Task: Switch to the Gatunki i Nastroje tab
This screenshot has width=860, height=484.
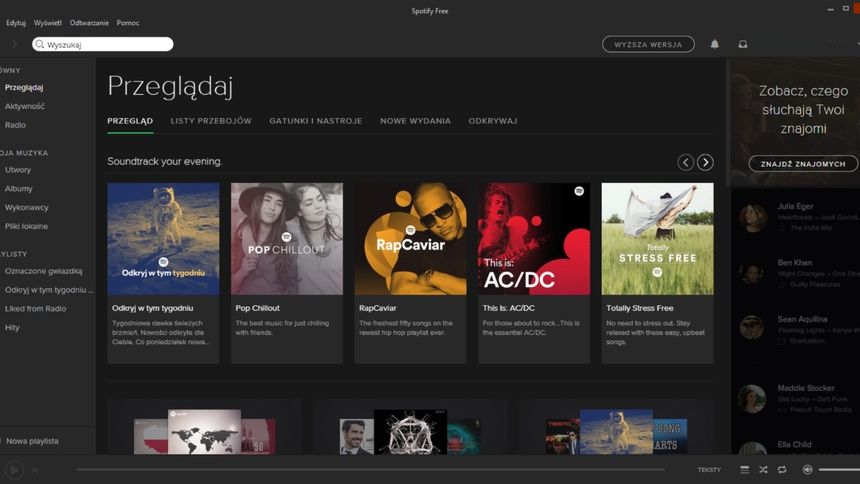Action: (x=315, y=121)
